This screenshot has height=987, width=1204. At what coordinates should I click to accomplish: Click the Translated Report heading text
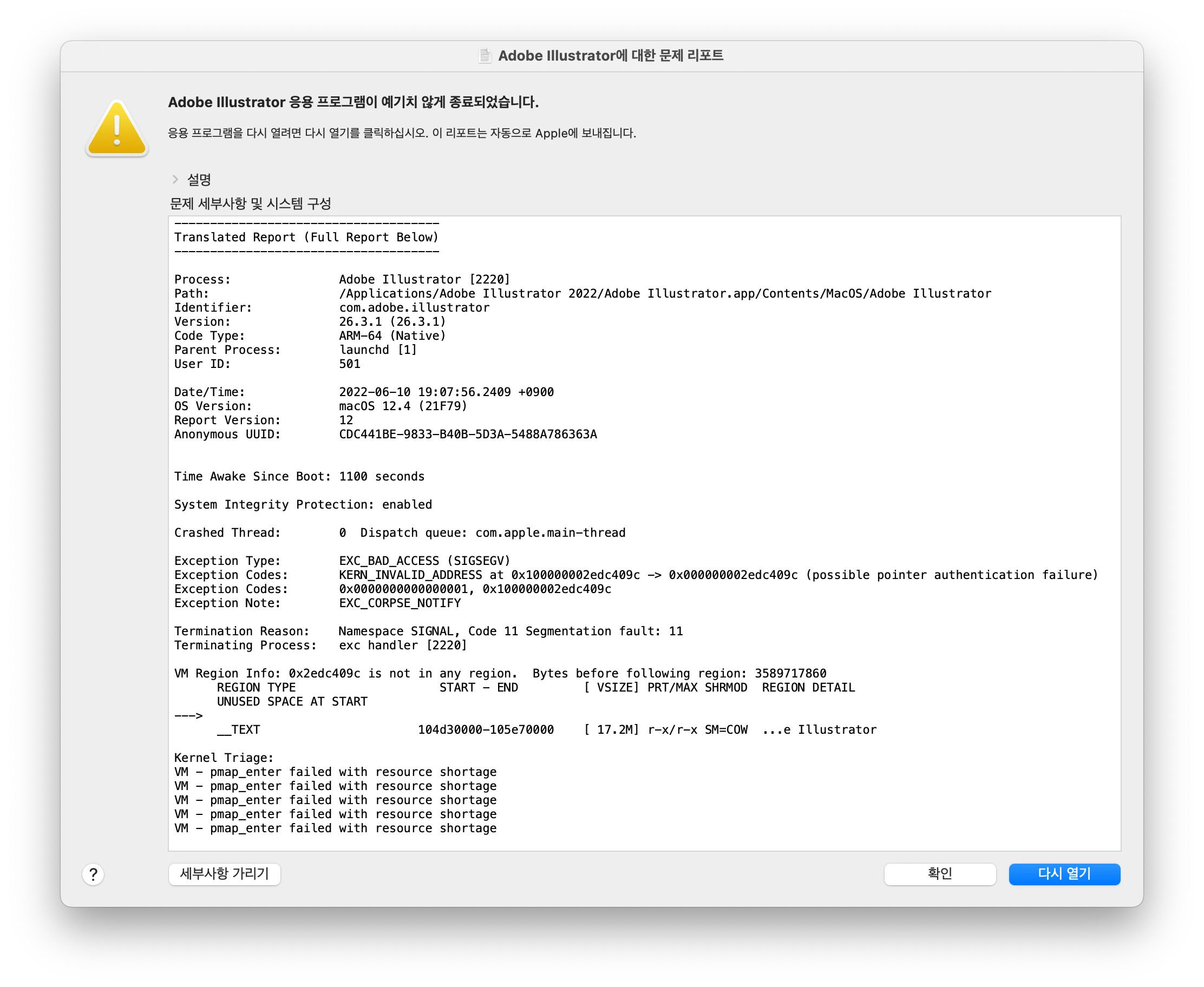(306, 237)
